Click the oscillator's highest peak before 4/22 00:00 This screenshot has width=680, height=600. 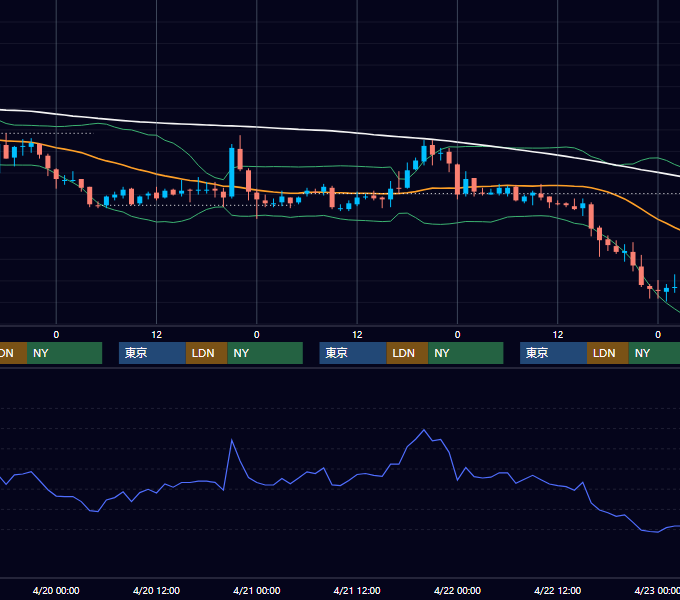click(424, 430)
